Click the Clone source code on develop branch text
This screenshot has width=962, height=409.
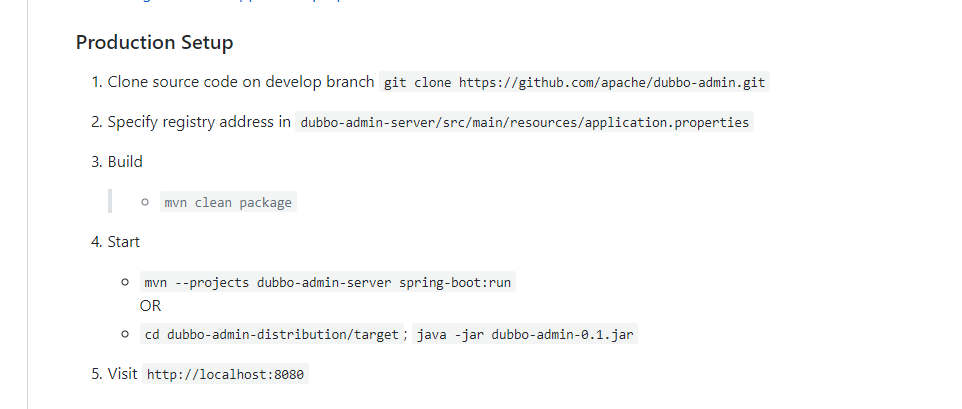point(240,82)
